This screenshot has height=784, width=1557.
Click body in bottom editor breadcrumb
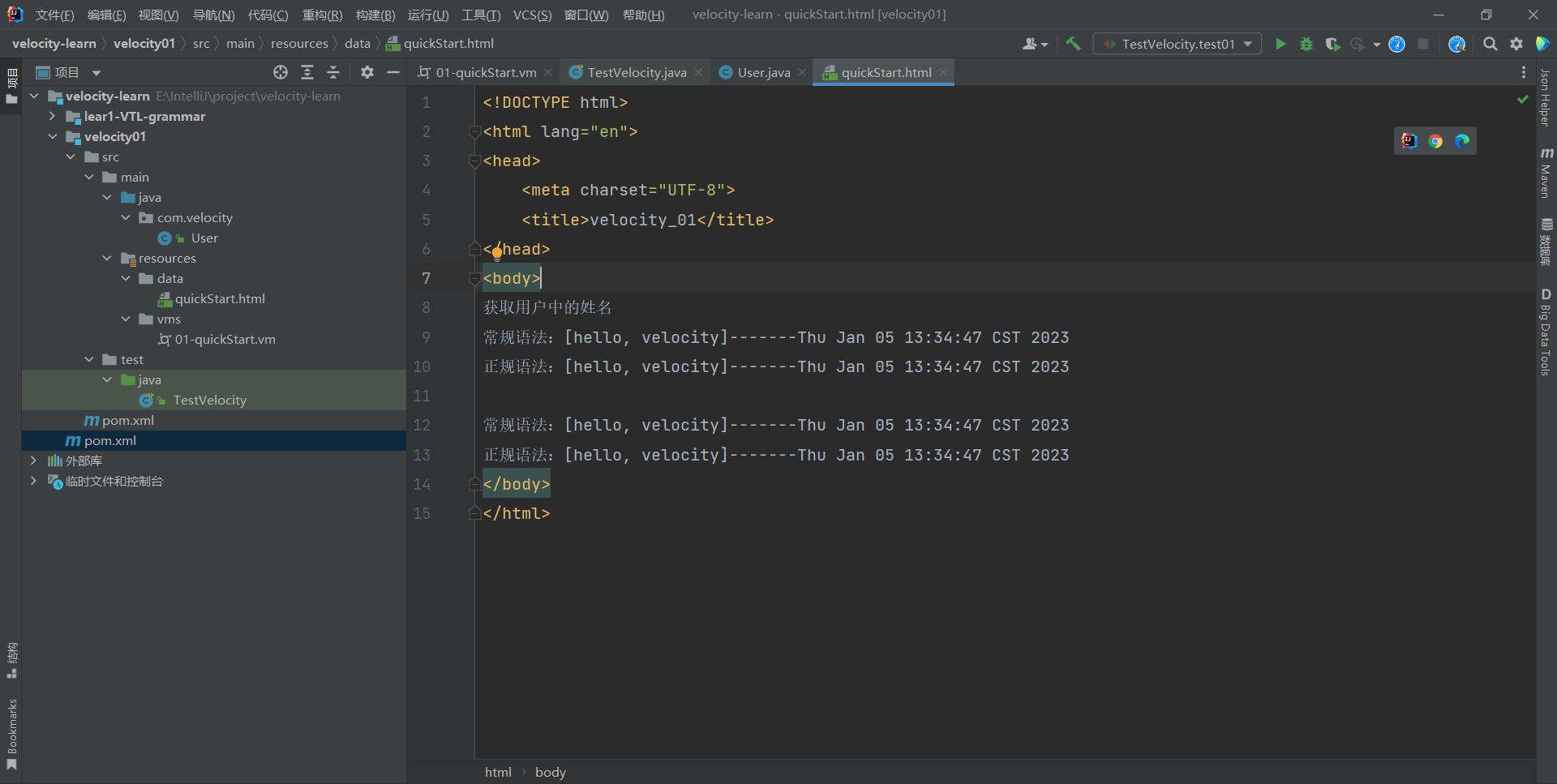coord(551,772)
